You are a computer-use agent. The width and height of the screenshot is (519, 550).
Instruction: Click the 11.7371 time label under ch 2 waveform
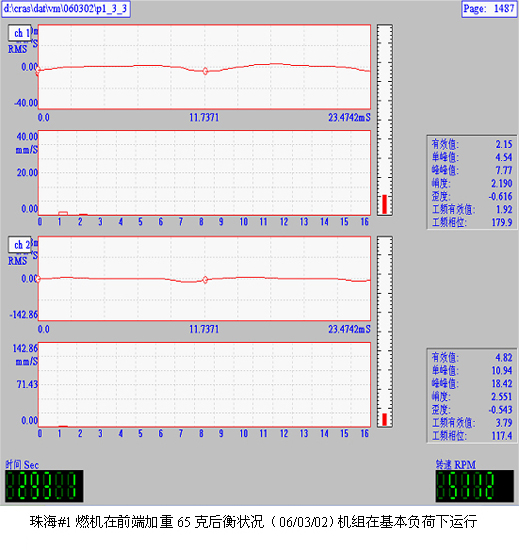pyautogui.click(x=204, y=329)
